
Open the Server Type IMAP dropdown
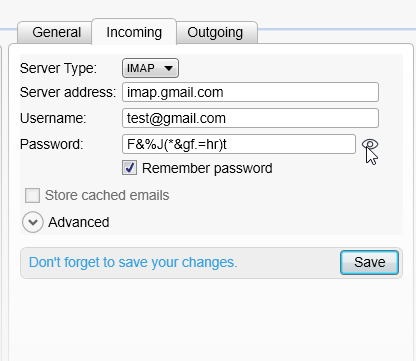150,68
